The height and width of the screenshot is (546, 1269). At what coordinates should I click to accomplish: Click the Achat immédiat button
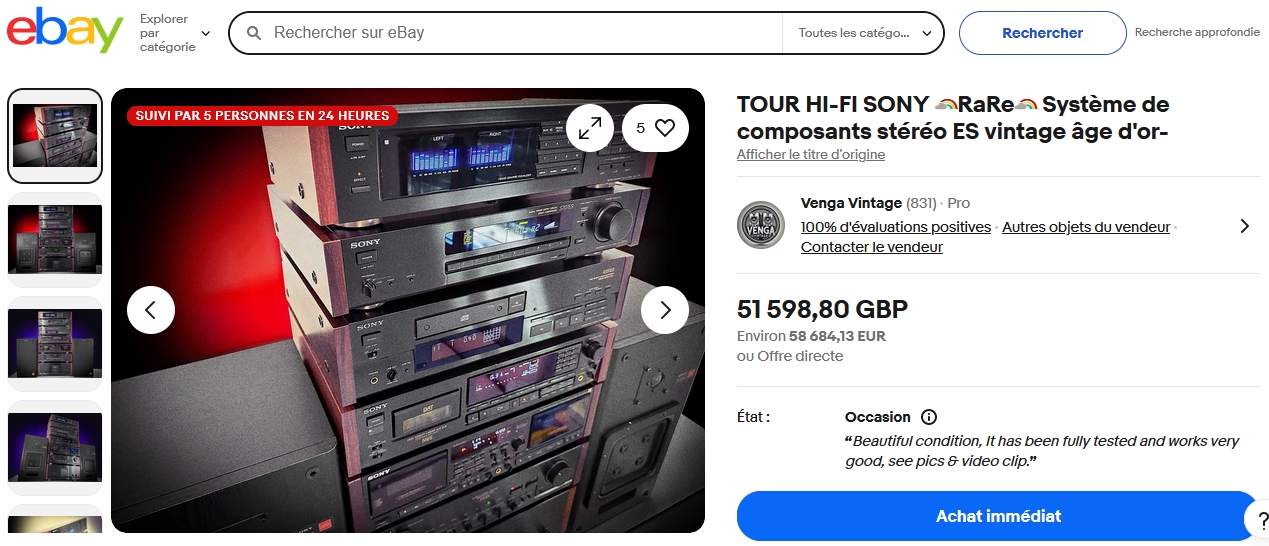[998, 516]
